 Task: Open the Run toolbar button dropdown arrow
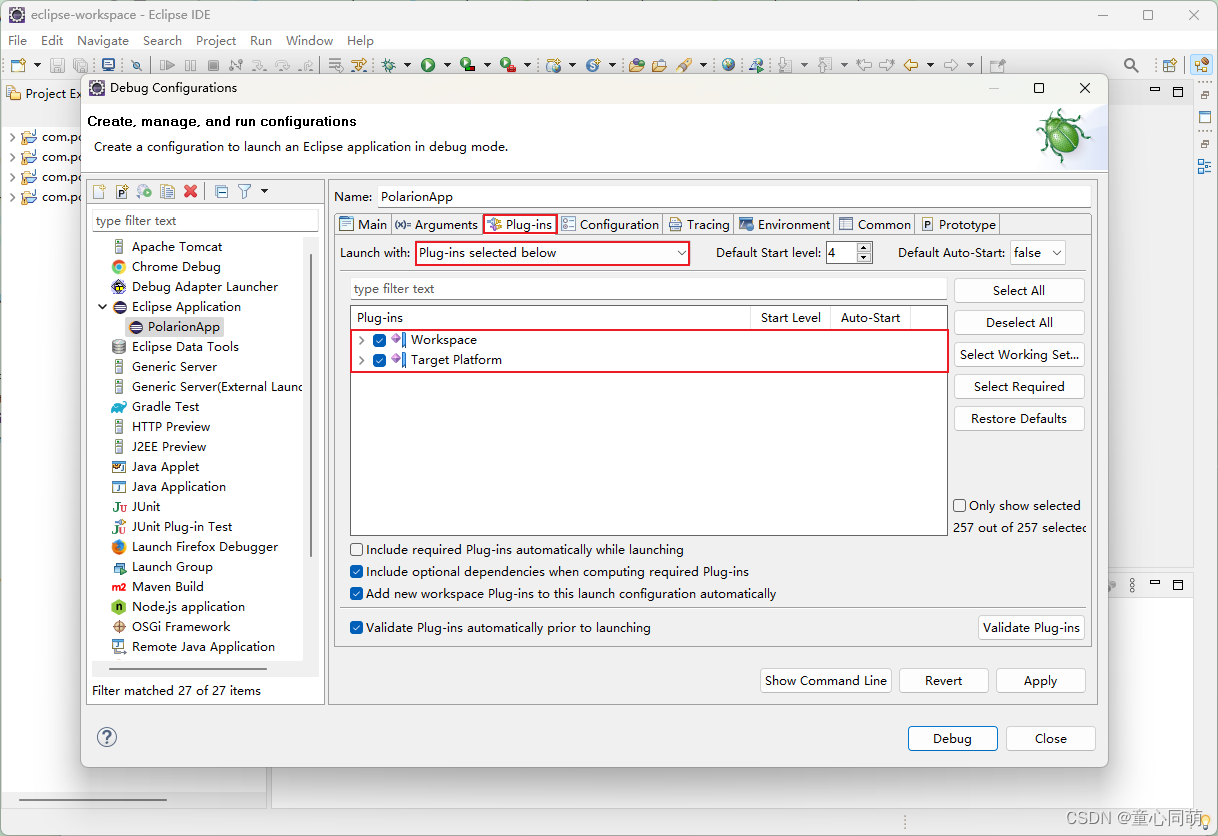(447, 67)
